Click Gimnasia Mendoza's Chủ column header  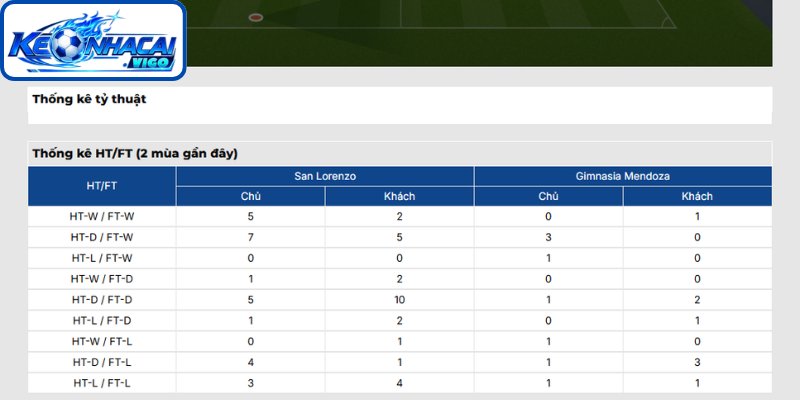548,196
